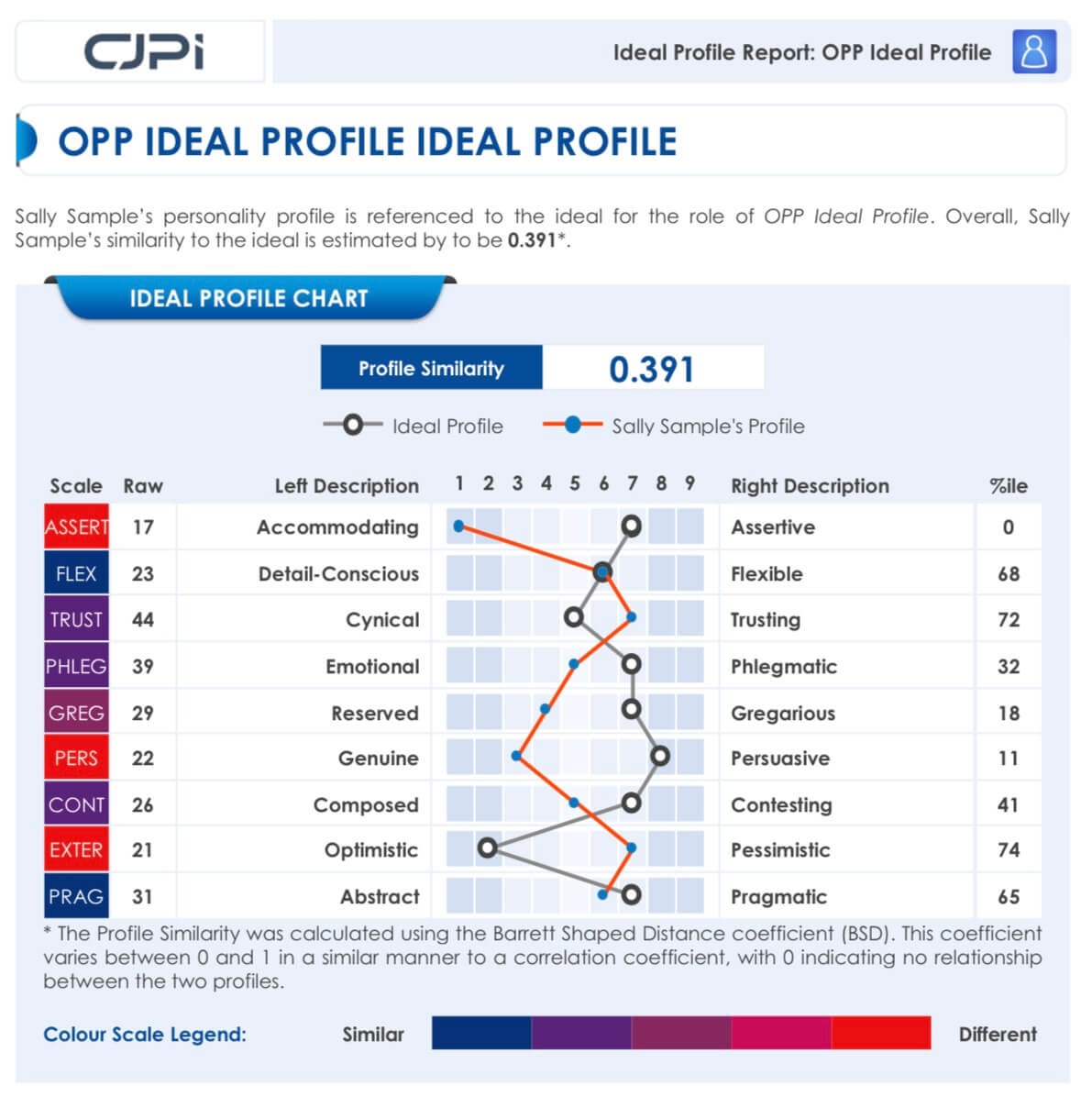Click Sally's data point on Accommodating row
Viewport: 1092px width, 1097px height.
[x=459, y=526]
